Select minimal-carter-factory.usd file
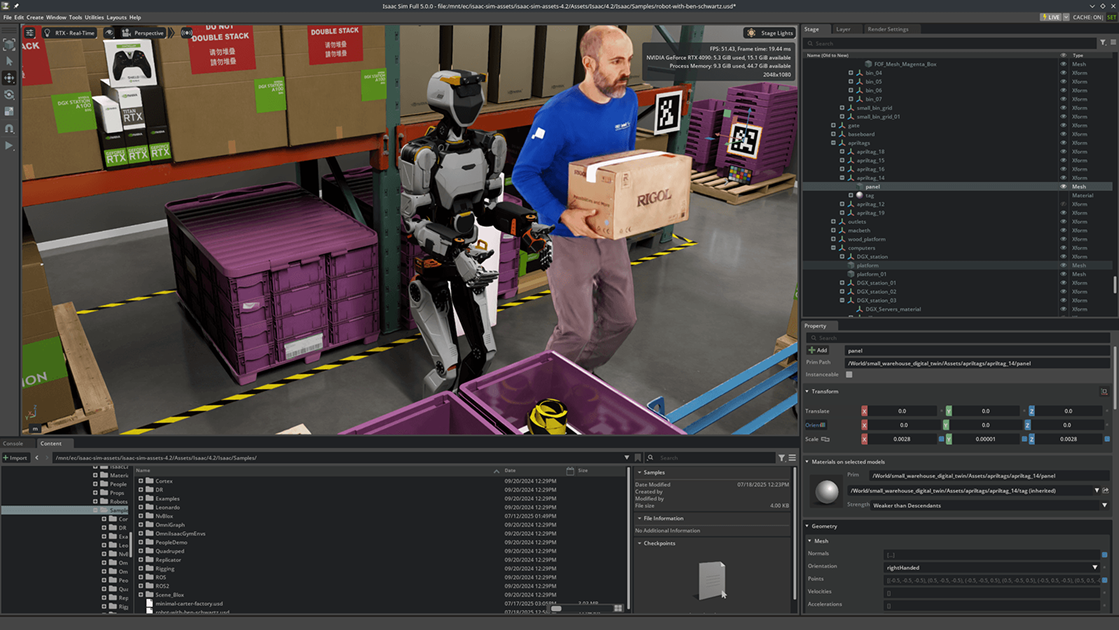Image resolution: width=1119 pixels, height=630 pixels. (188, 603)
